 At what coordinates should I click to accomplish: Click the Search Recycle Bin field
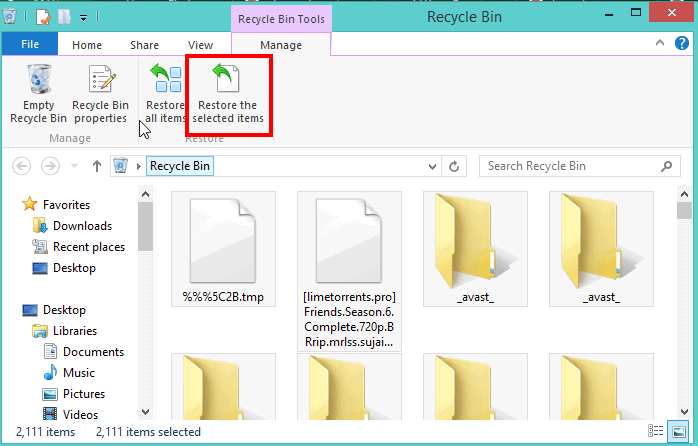click(580, 166)
